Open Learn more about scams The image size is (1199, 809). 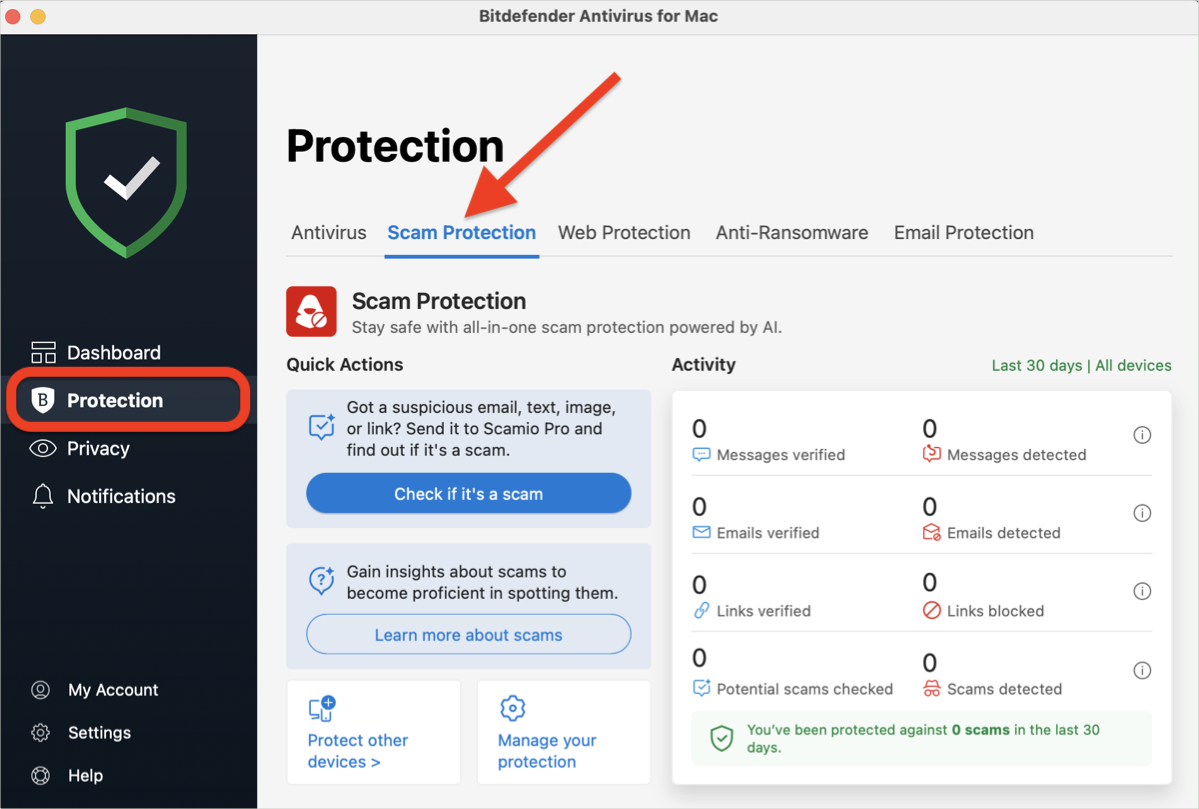[468, 634]
